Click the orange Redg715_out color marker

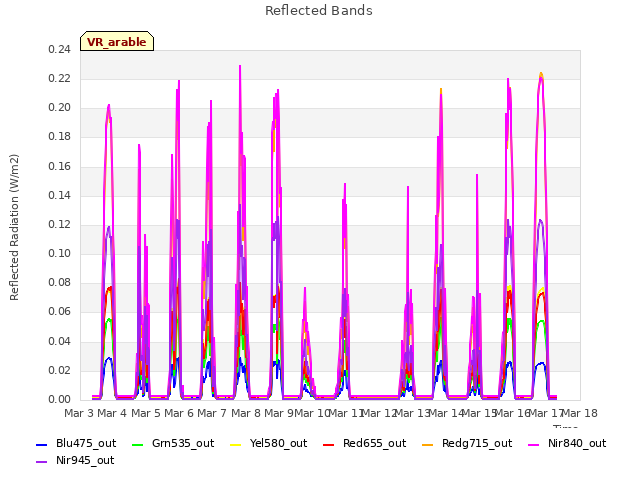(x=428, y=444)
